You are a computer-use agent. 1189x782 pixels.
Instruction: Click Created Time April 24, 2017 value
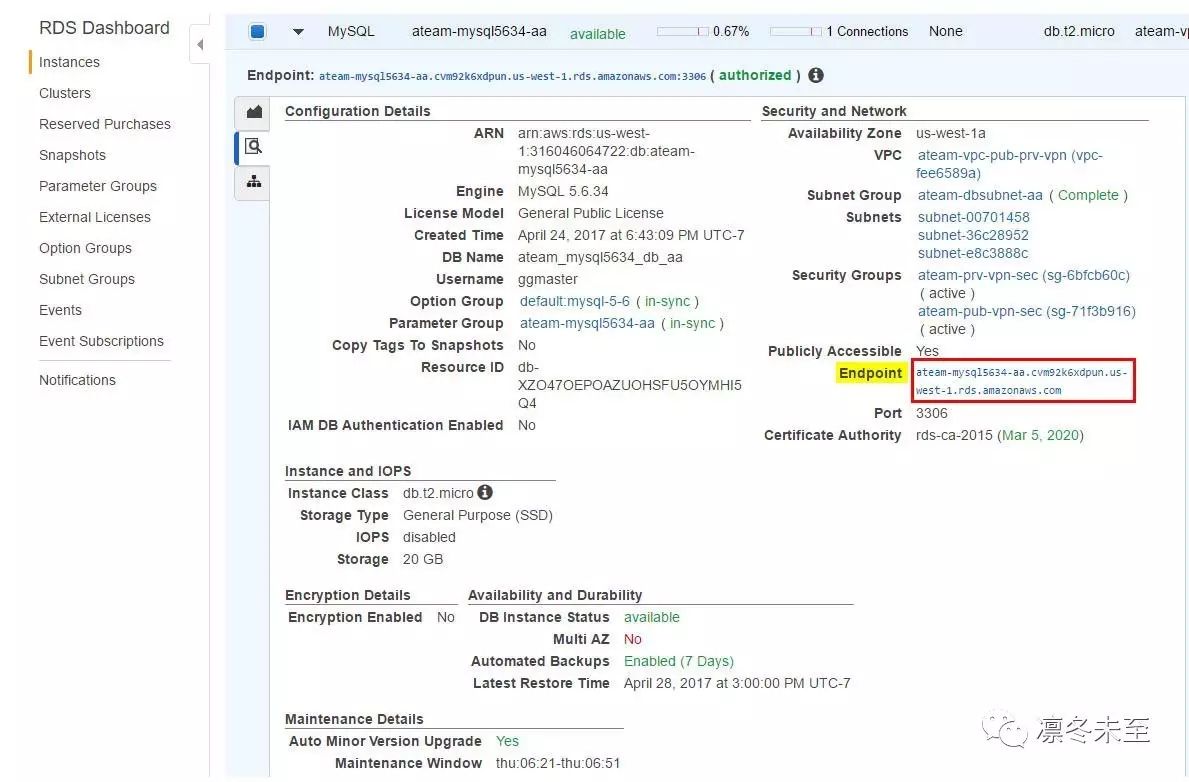[x=631, y=236]
